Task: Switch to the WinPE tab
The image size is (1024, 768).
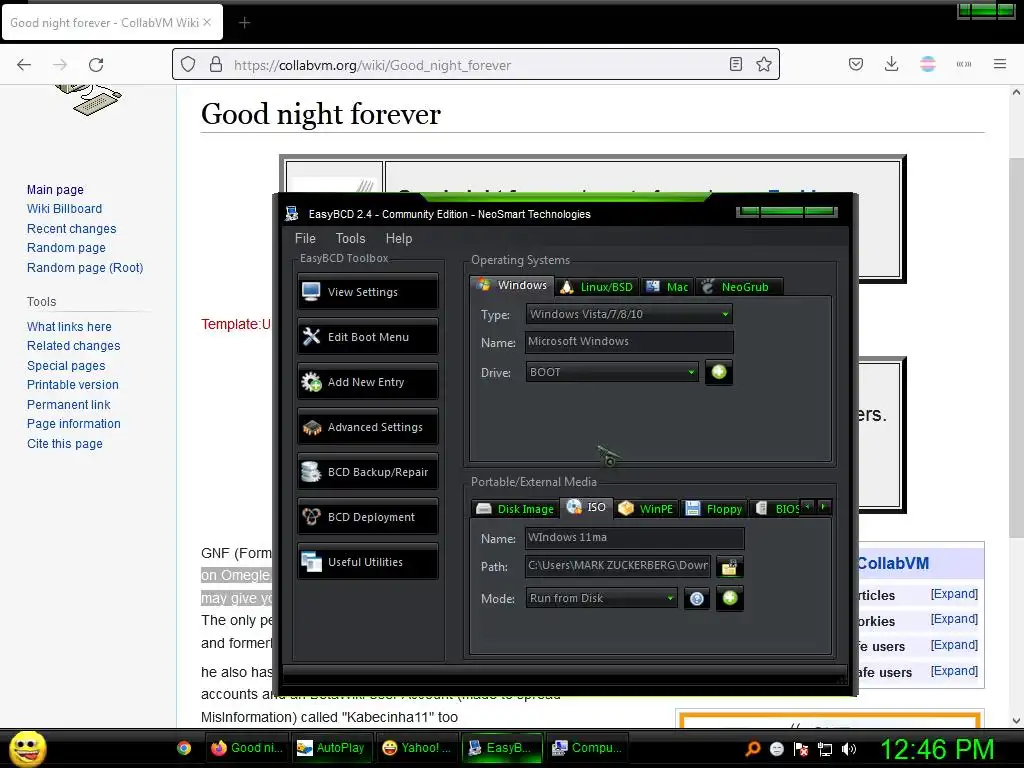Action: click(646, 509)
